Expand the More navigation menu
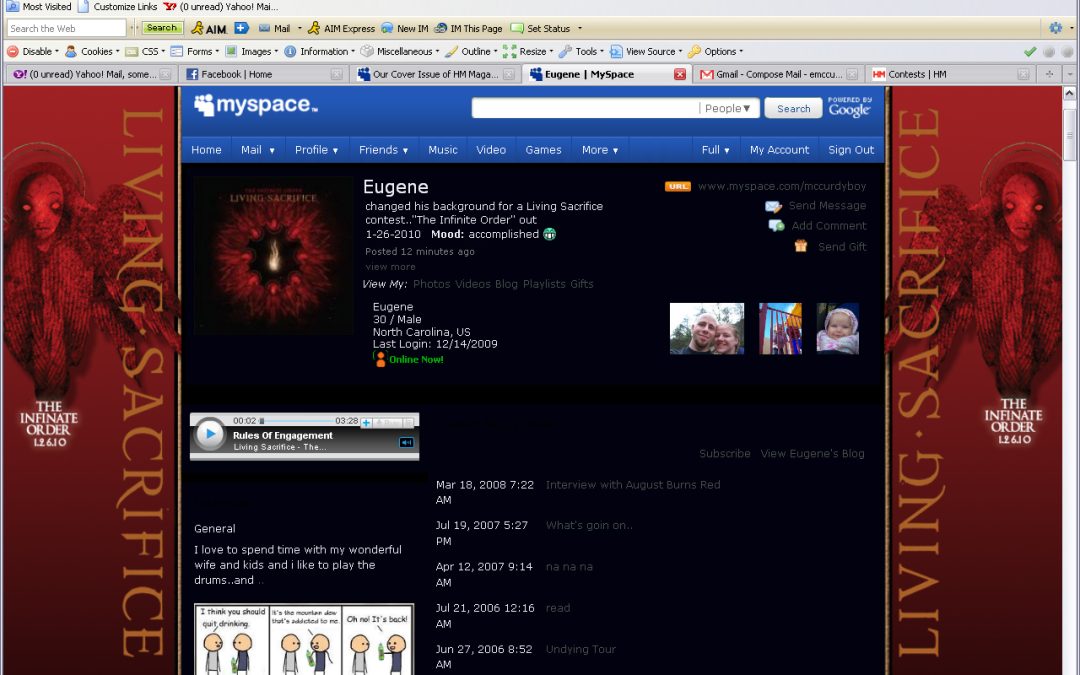The height and width of the screenshot is (675, 1080). click(x=600, y=150)
